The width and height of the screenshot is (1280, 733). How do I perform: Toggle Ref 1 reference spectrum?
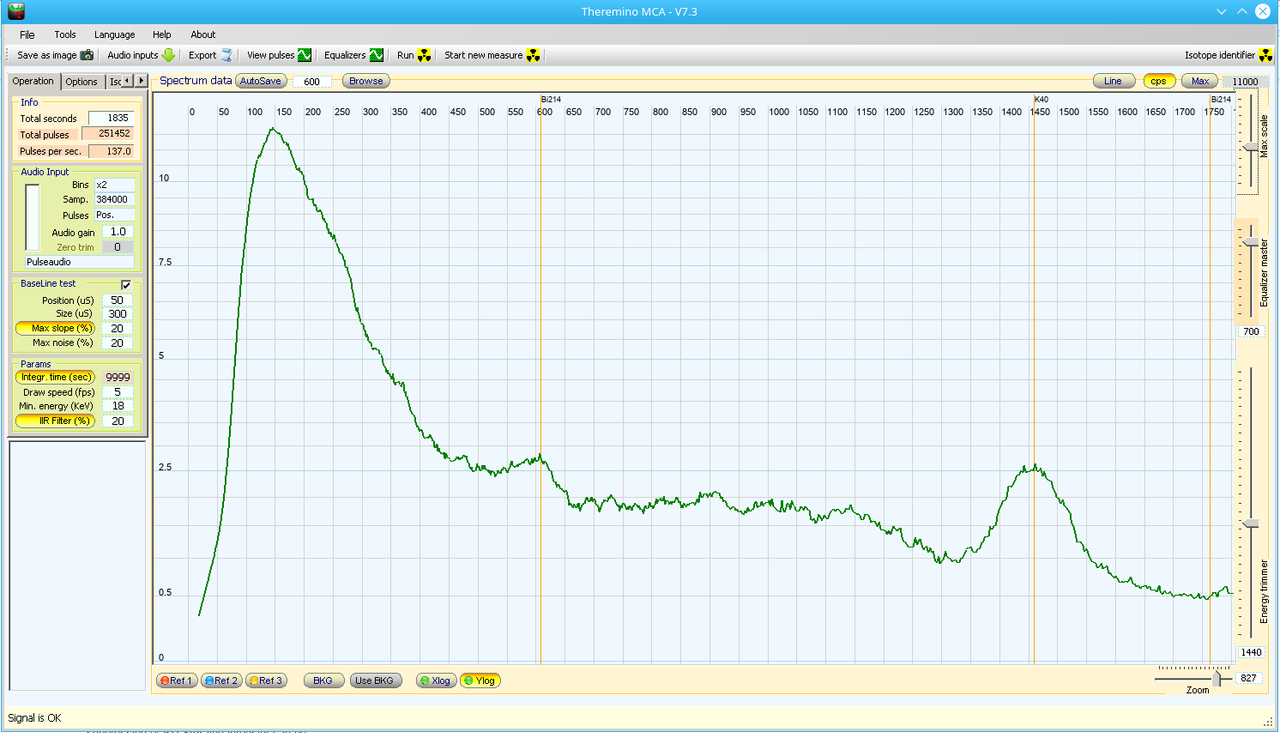(177, 680)
